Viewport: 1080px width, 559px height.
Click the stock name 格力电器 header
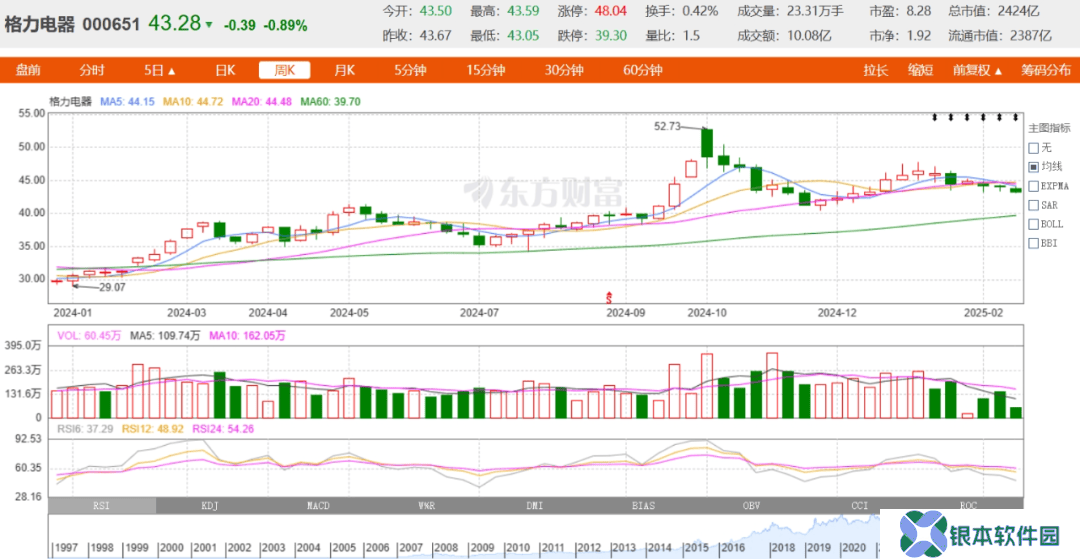tap(40, 25)
